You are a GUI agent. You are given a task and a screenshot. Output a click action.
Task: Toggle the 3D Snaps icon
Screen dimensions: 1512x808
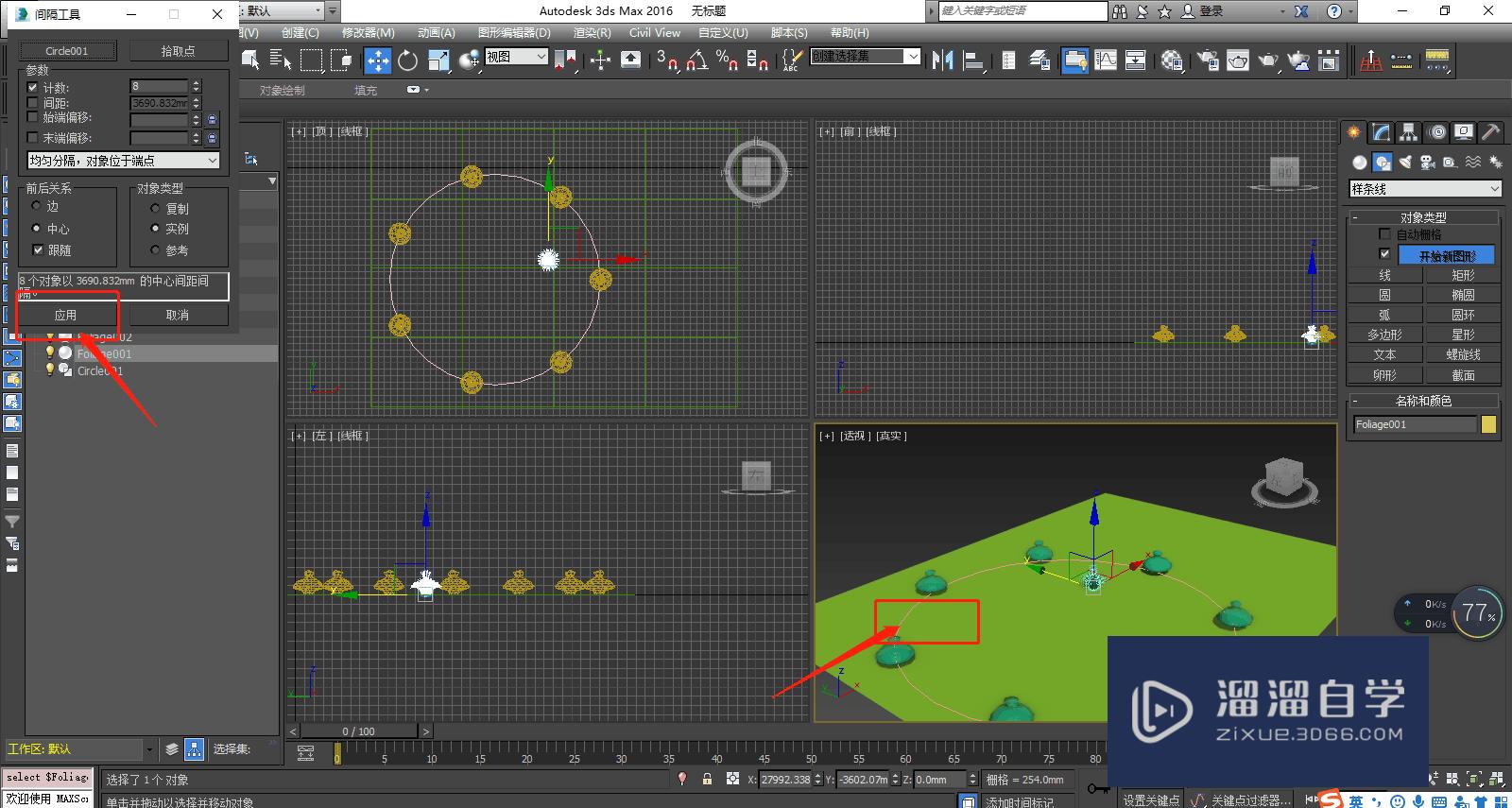(x=666, y=60)
